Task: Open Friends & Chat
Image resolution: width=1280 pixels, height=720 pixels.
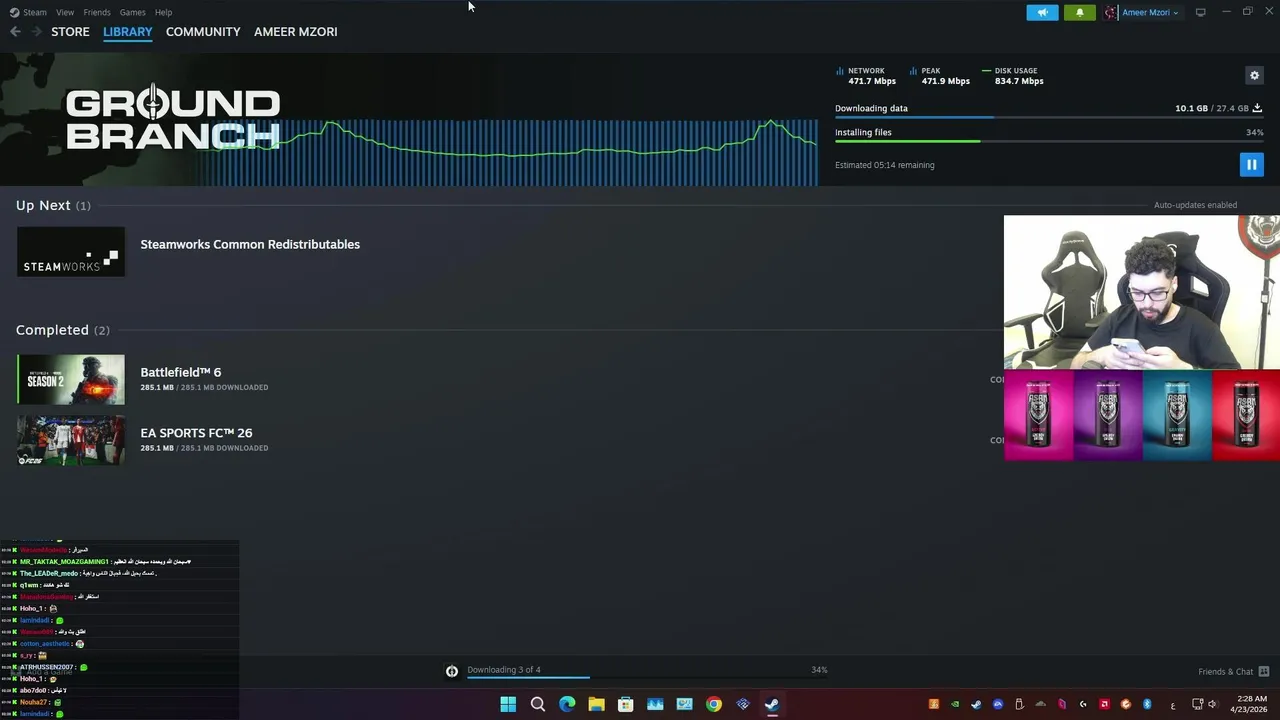Action: pos(1233,671)
